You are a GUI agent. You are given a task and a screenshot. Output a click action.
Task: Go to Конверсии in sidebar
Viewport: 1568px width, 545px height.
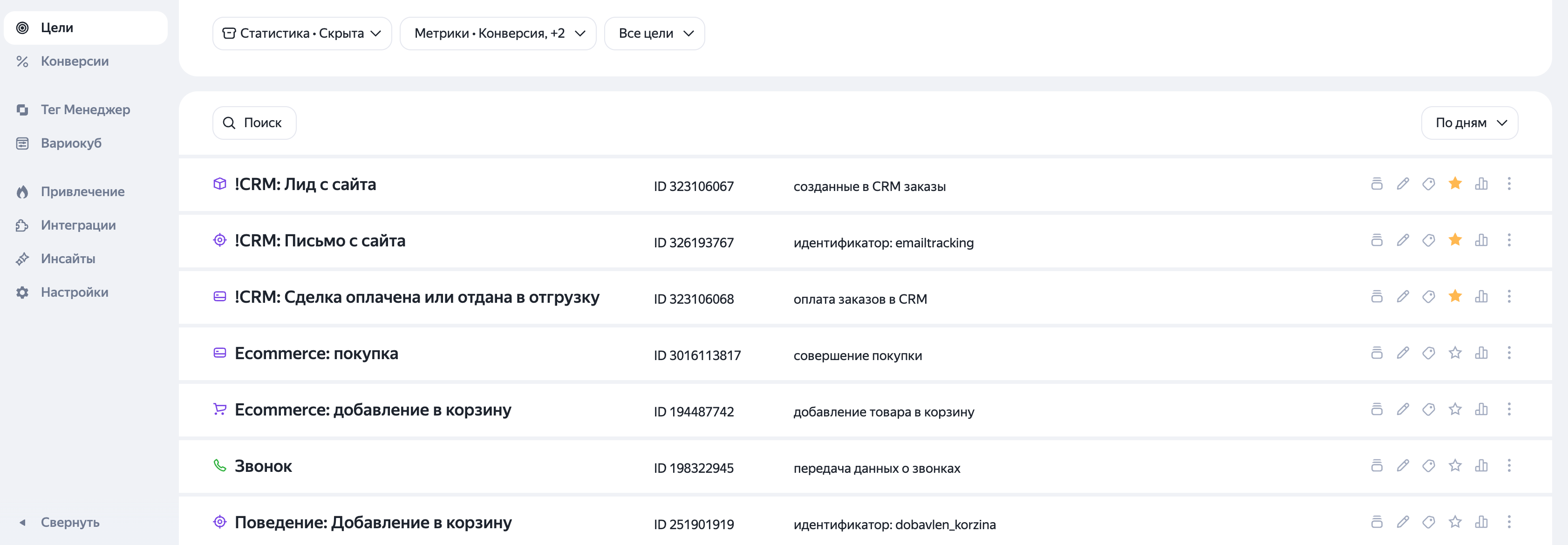pyautogui.click(x=74, y=61)
